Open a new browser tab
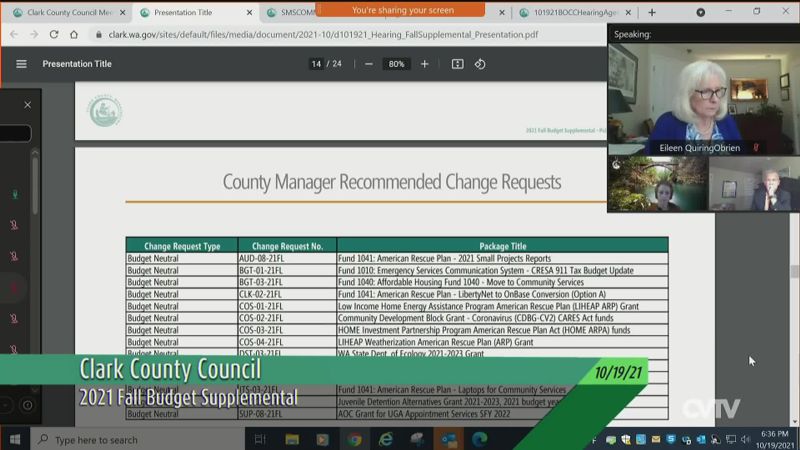Image resolution: width=800 pixels, height=450 pixels. click(652, 12)
